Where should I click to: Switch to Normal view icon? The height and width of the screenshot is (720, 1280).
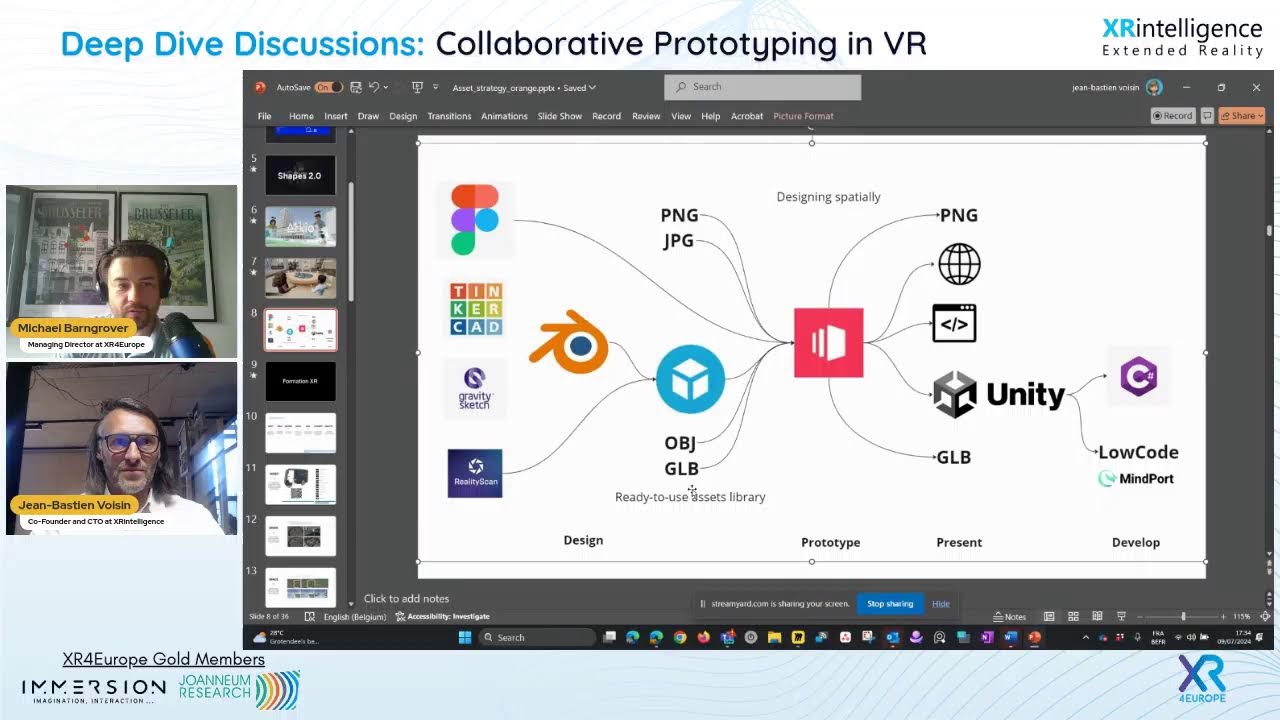tap(1049, 617)
